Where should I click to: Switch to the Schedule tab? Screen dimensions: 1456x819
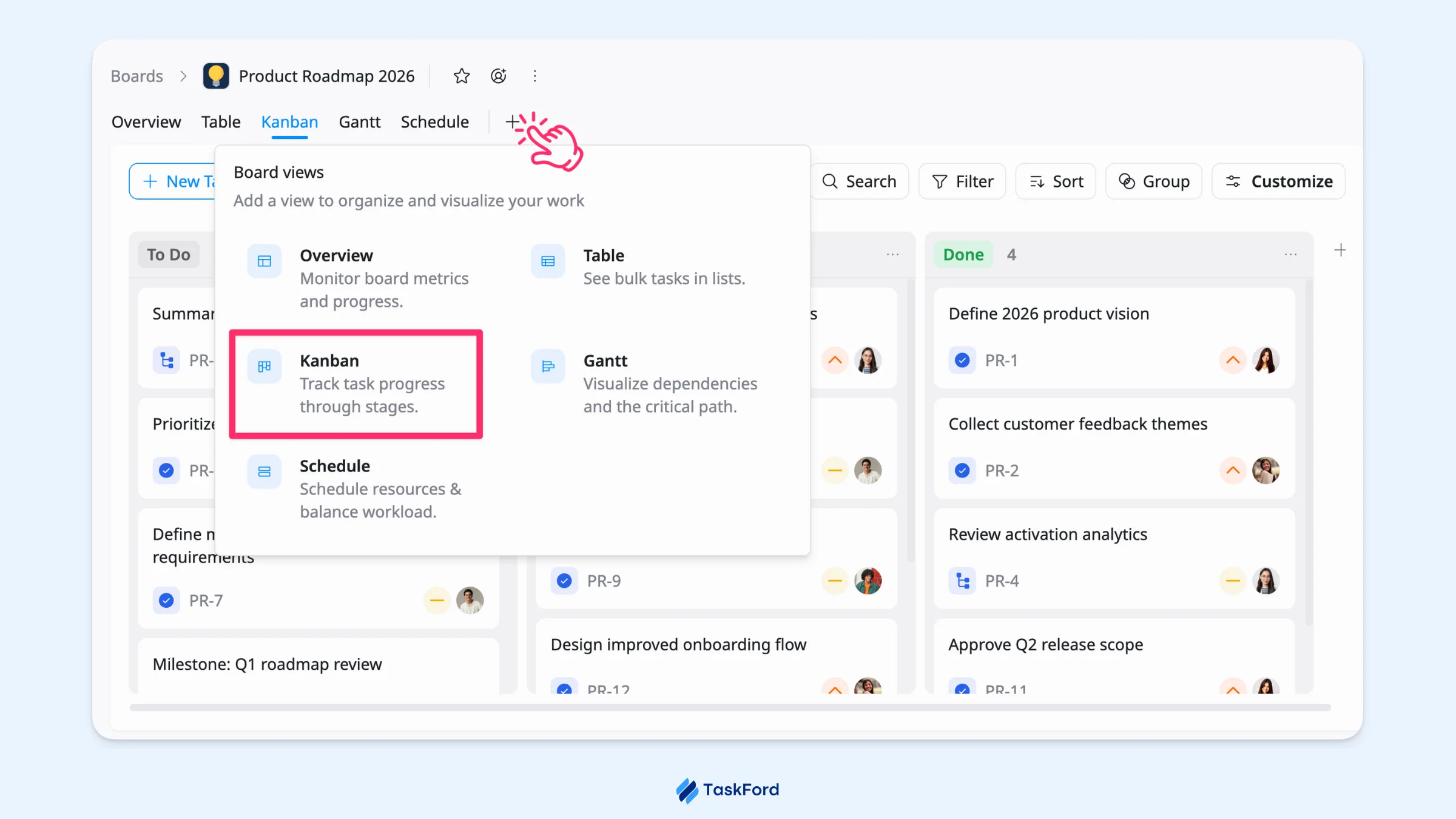(x=434, y=122)
